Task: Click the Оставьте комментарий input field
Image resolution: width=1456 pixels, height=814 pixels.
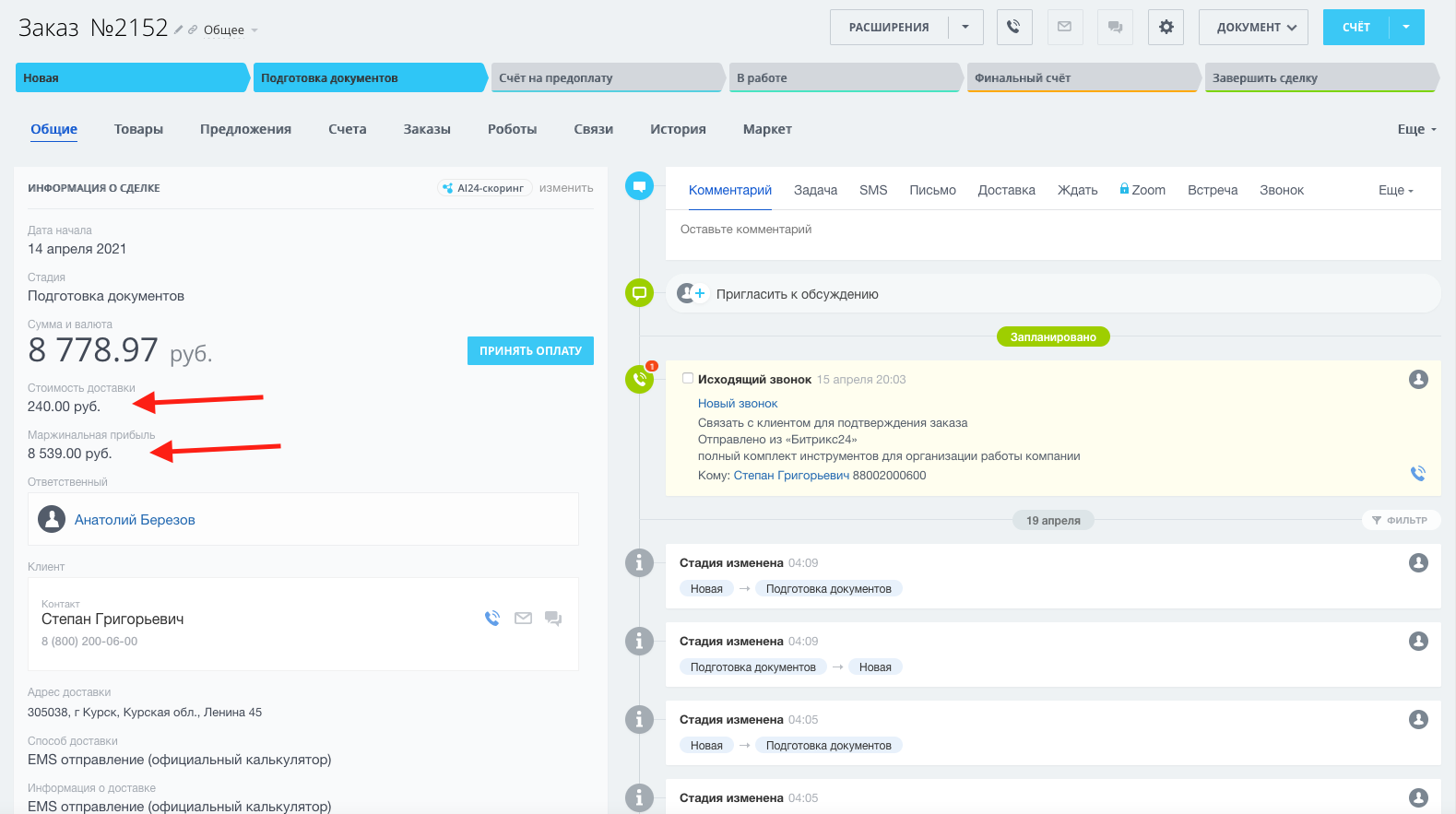Action: coord(1053,234)
